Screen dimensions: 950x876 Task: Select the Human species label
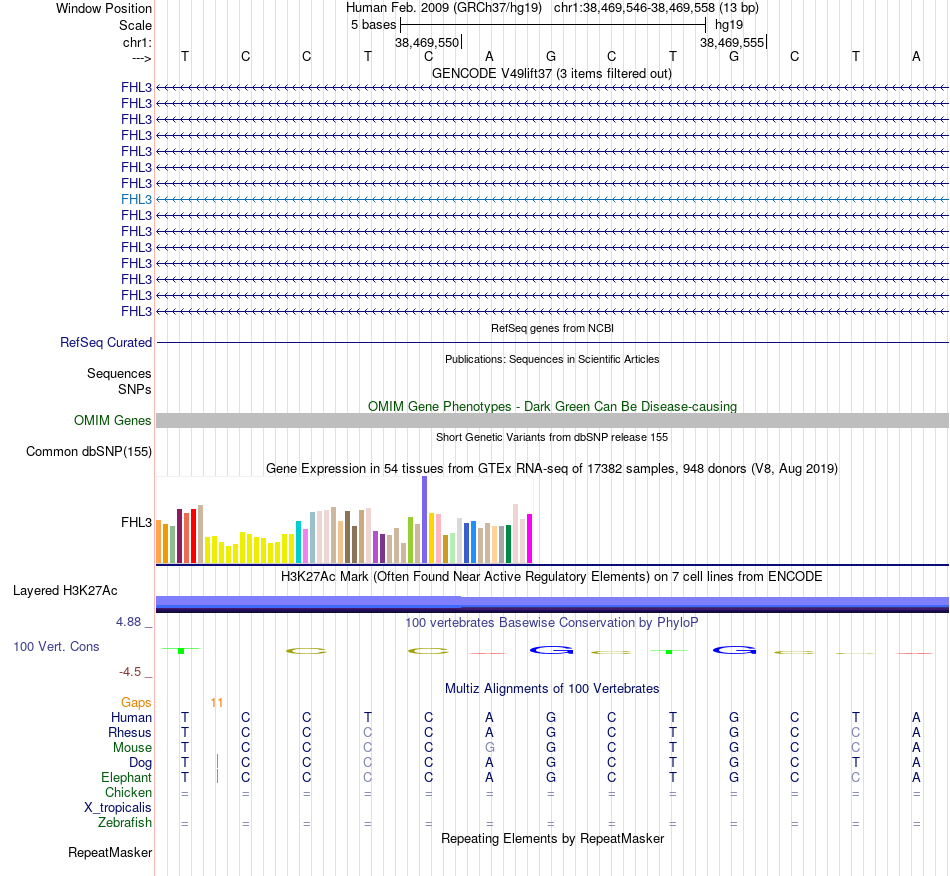131,717
